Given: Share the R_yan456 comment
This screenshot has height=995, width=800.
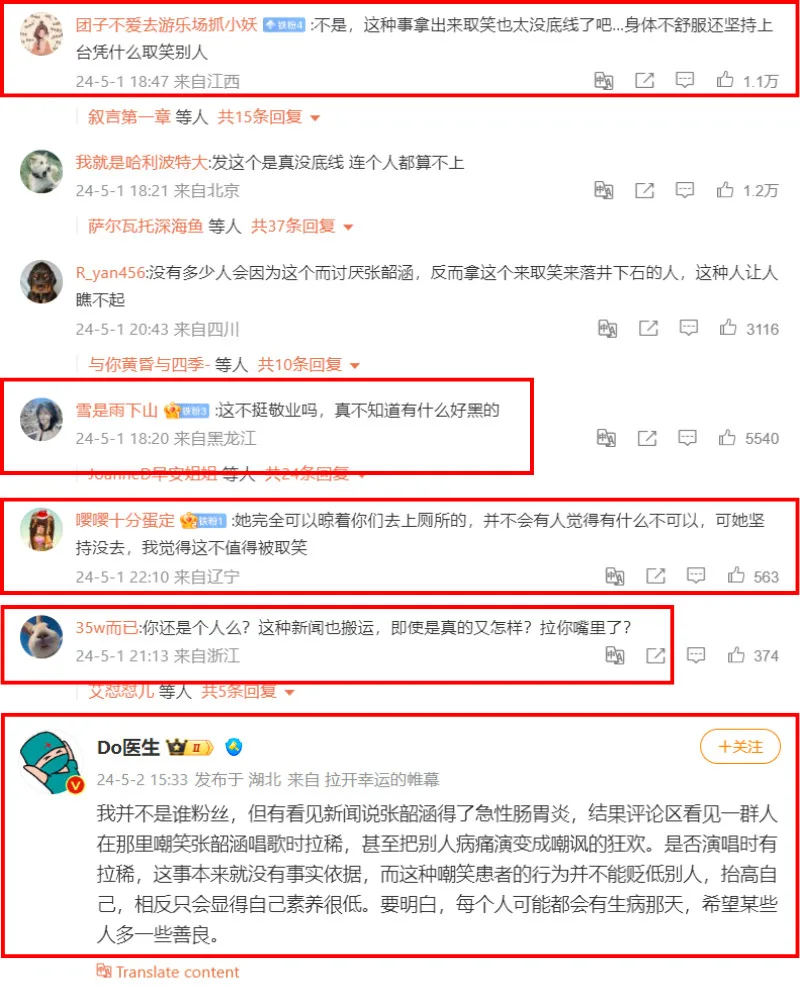Looking at the screenshot, I should 648,328.
